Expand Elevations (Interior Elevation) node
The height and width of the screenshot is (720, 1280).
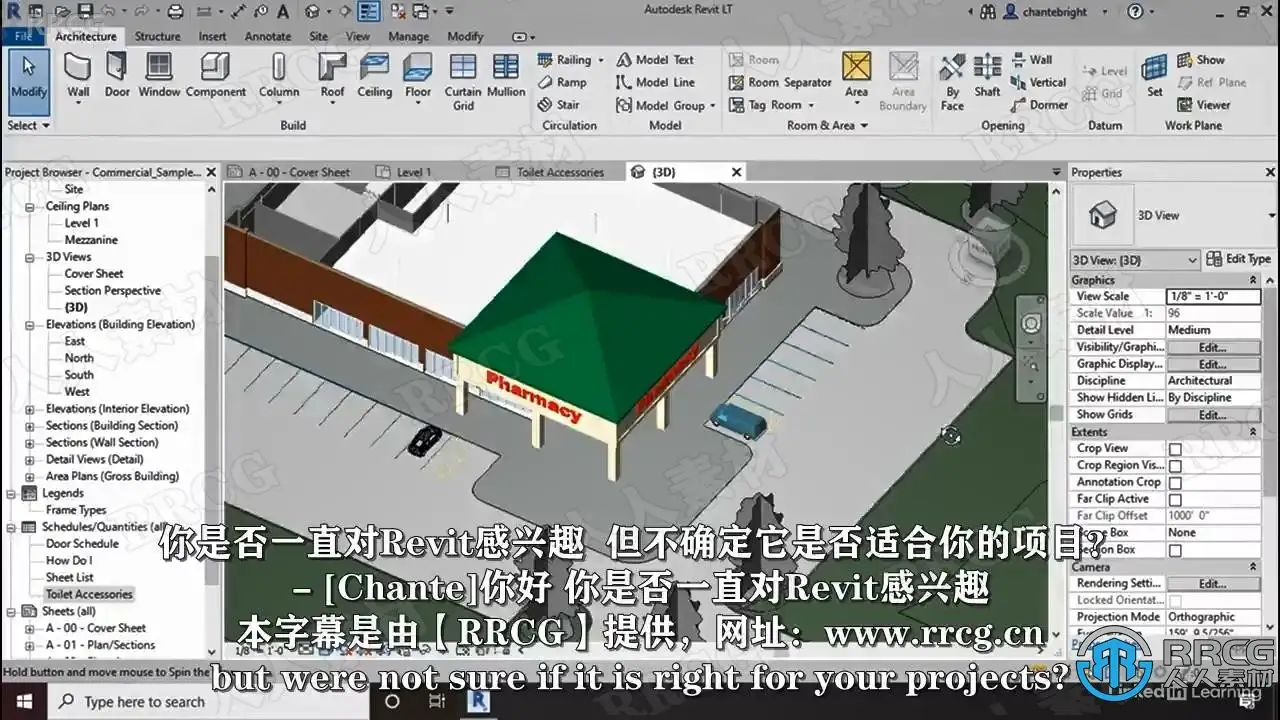click(31, 409)
